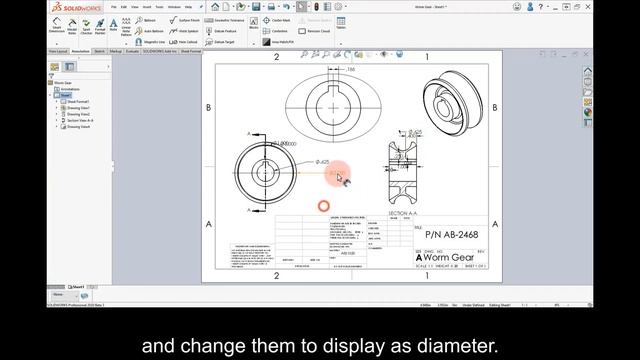Switch to the Sketch tab
This screenshot has width=640, height=360.
coord(100,51)
